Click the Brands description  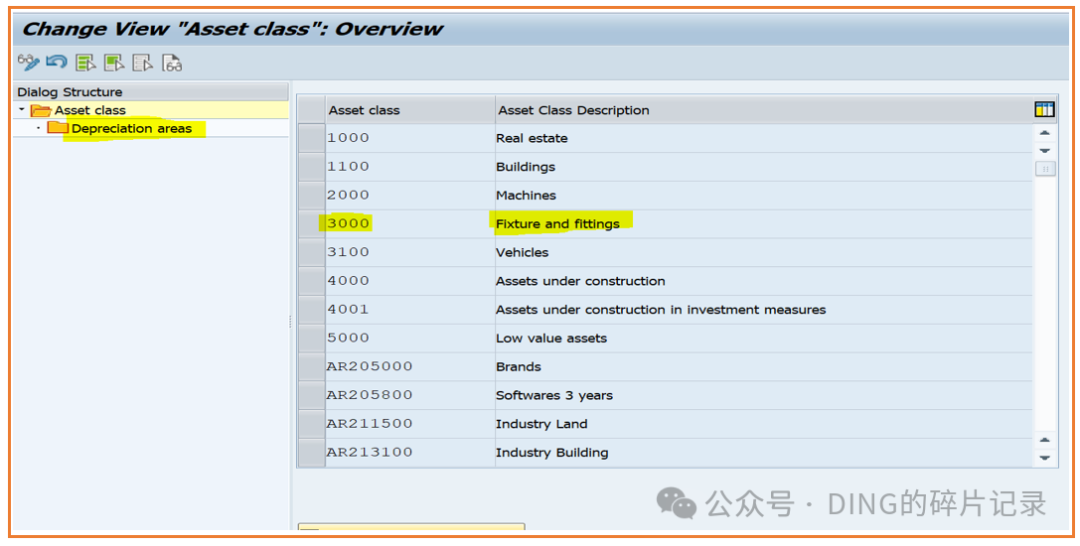point(519,367)
